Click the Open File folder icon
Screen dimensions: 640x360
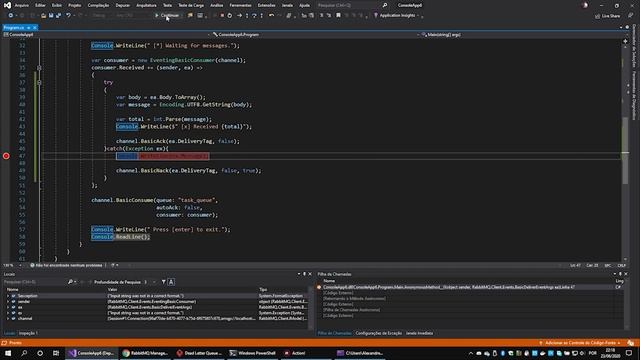43,16
